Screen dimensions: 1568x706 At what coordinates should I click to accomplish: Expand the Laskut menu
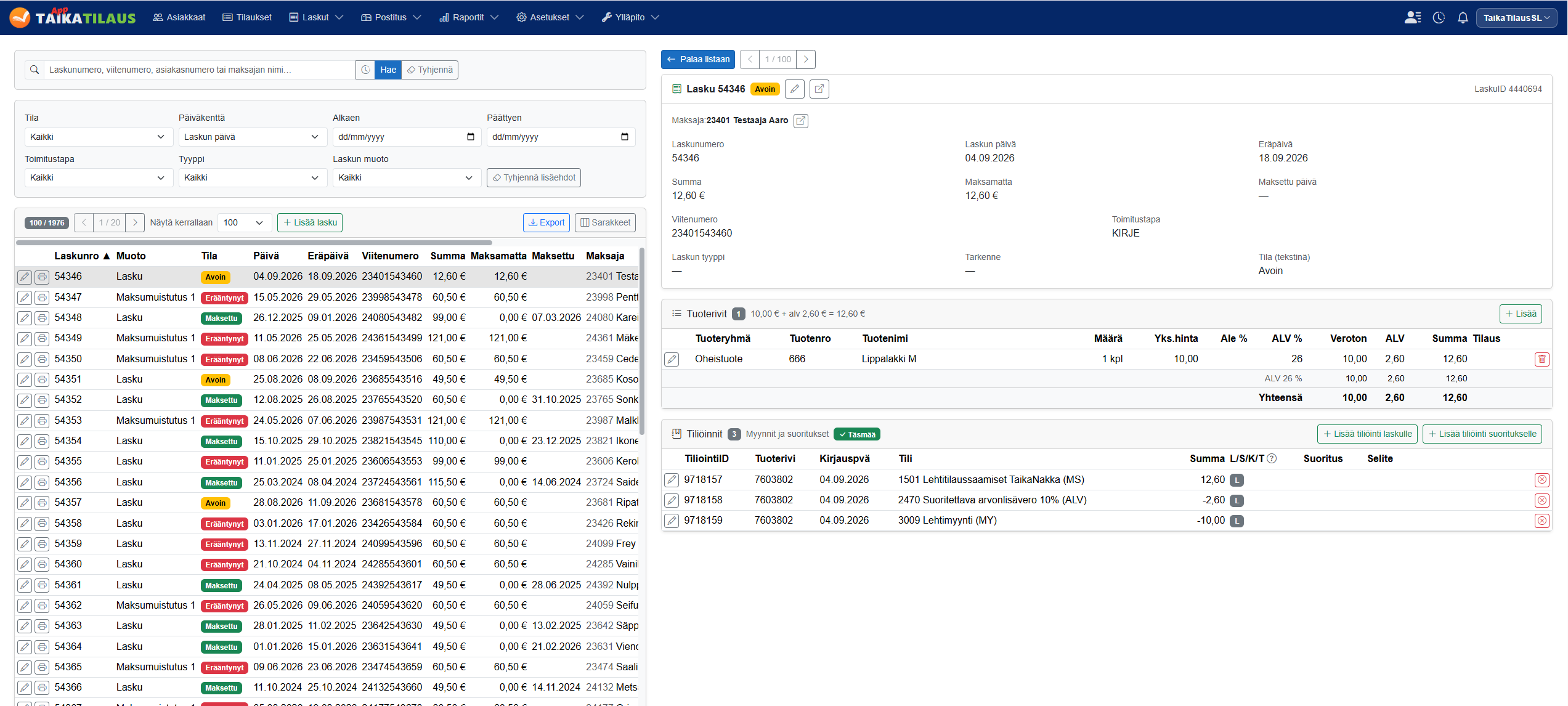[316, 17]
